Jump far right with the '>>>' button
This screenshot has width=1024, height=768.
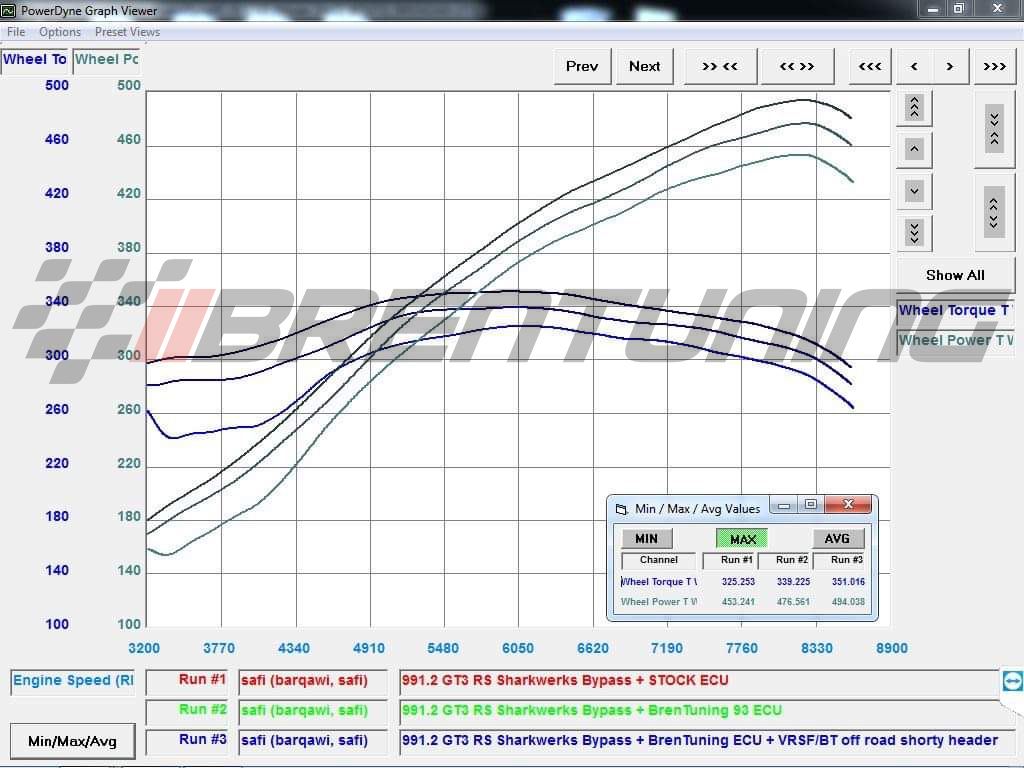(x=995, y=66)
